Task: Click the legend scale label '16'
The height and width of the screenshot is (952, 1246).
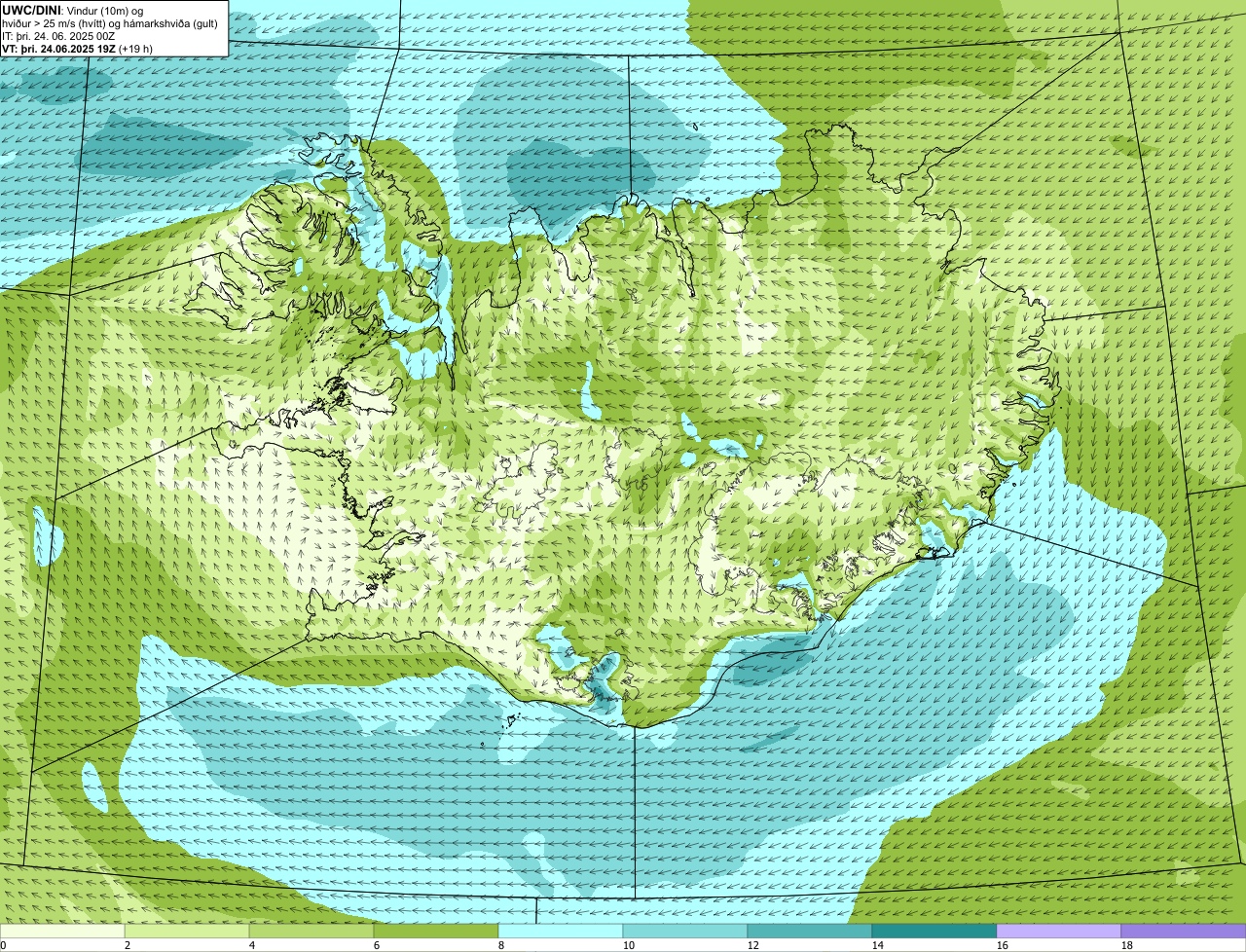Action: click(1003, 945)
